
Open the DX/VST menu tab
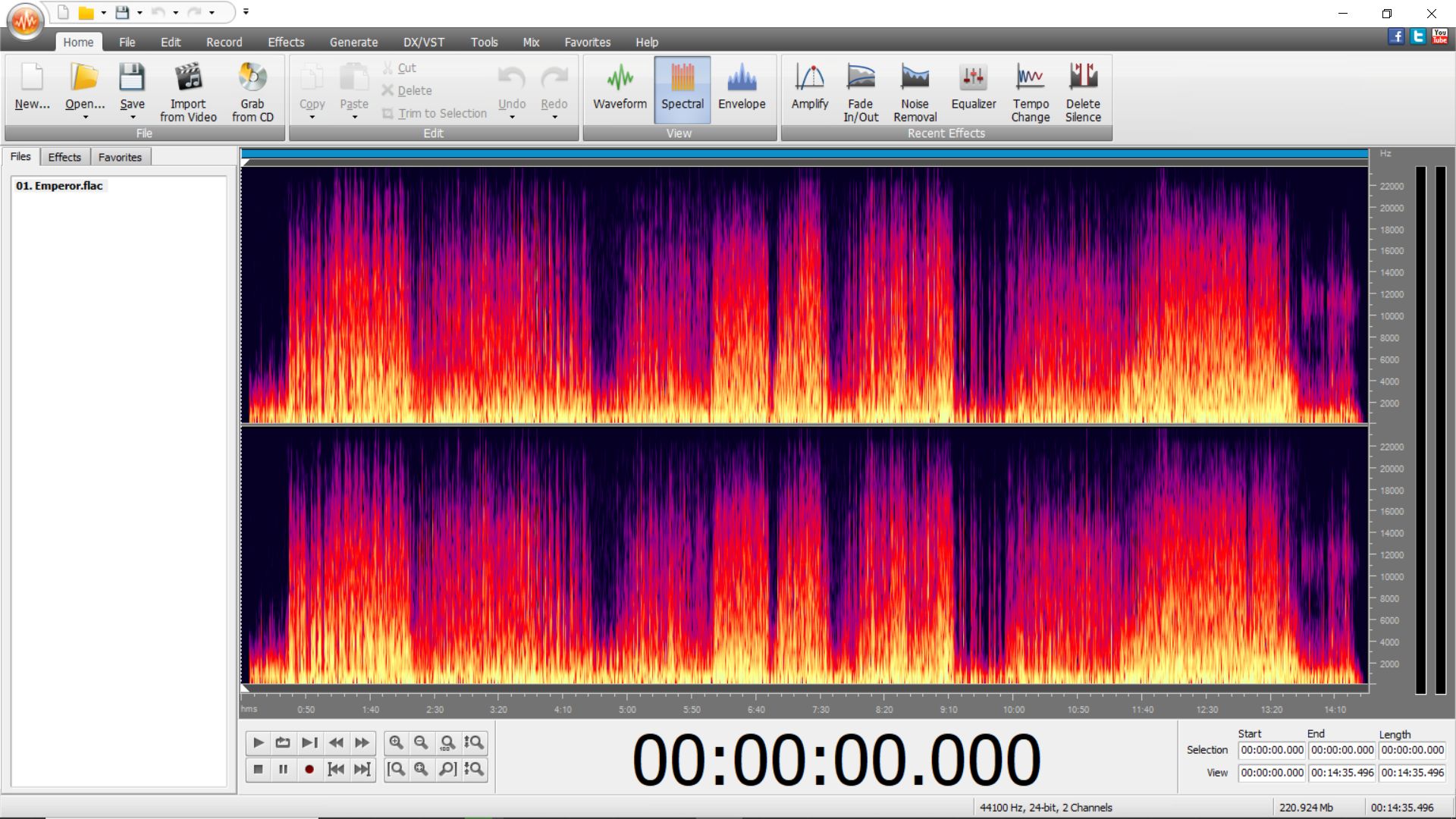tap(423, 42)
